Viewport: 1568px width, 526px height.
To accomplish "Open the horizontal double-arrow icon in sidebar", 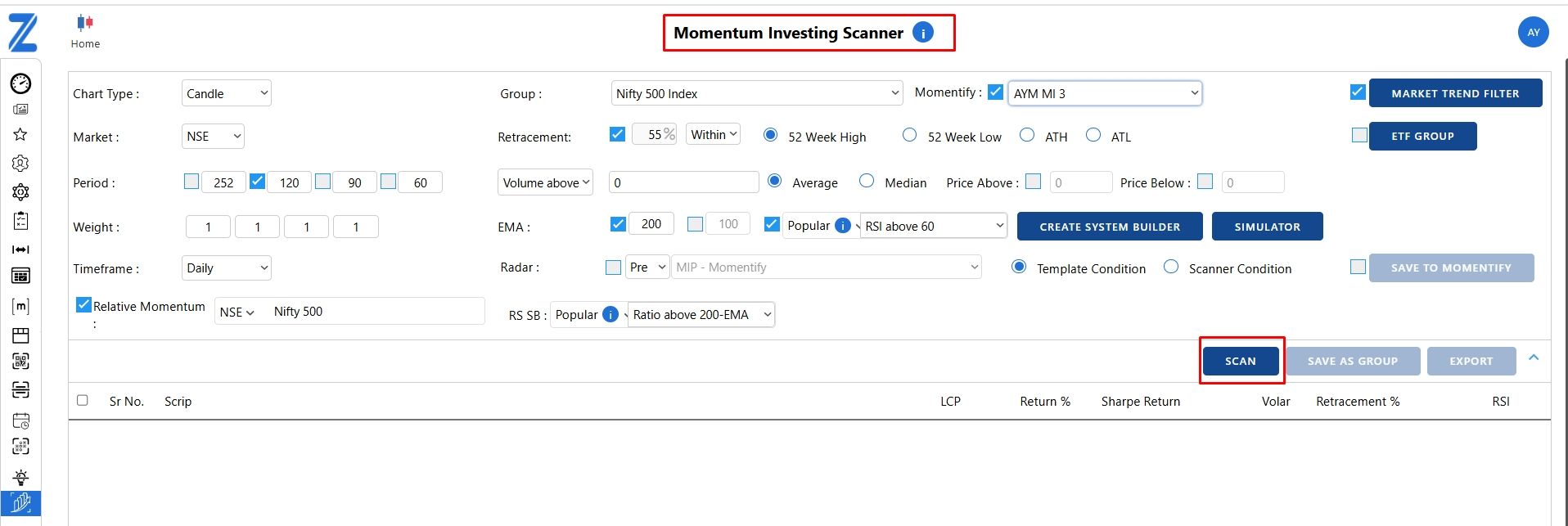I will pyautogui.click(x=20, y=250).
